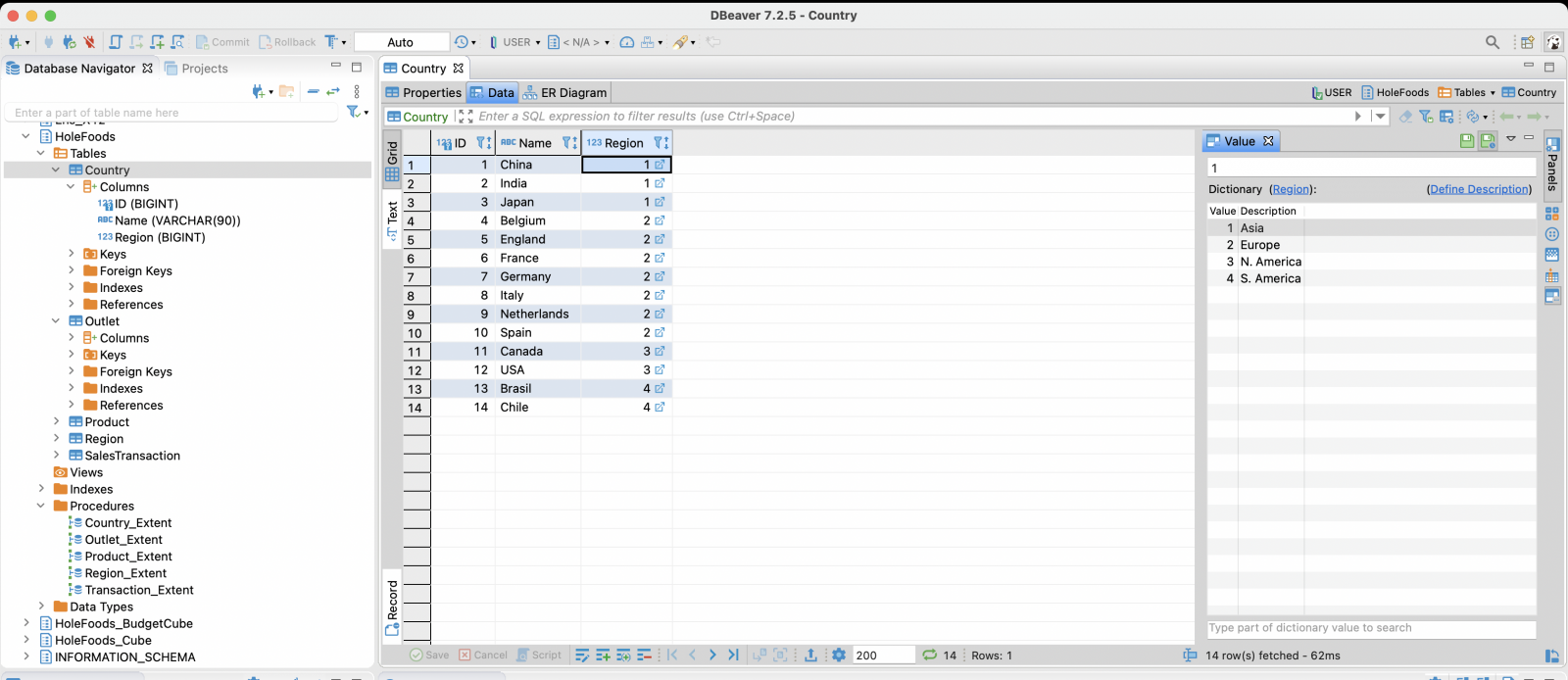Click the Define Description link
The width and height of the screenshot is (1568, 680).
[1479, 189]
